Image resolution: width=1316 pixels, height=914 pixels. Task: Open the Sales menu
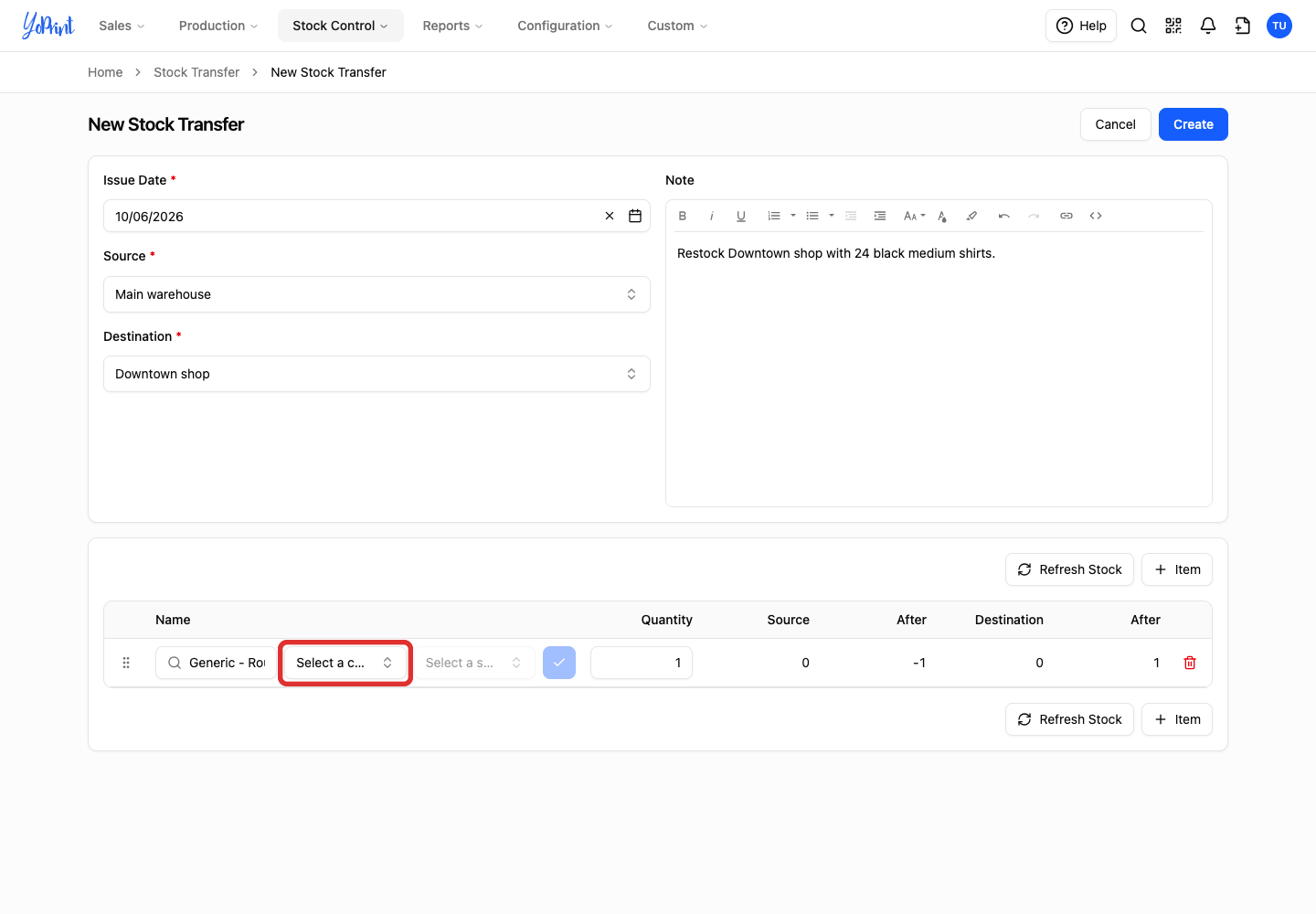pyautogui.click(x=122, y=26)
